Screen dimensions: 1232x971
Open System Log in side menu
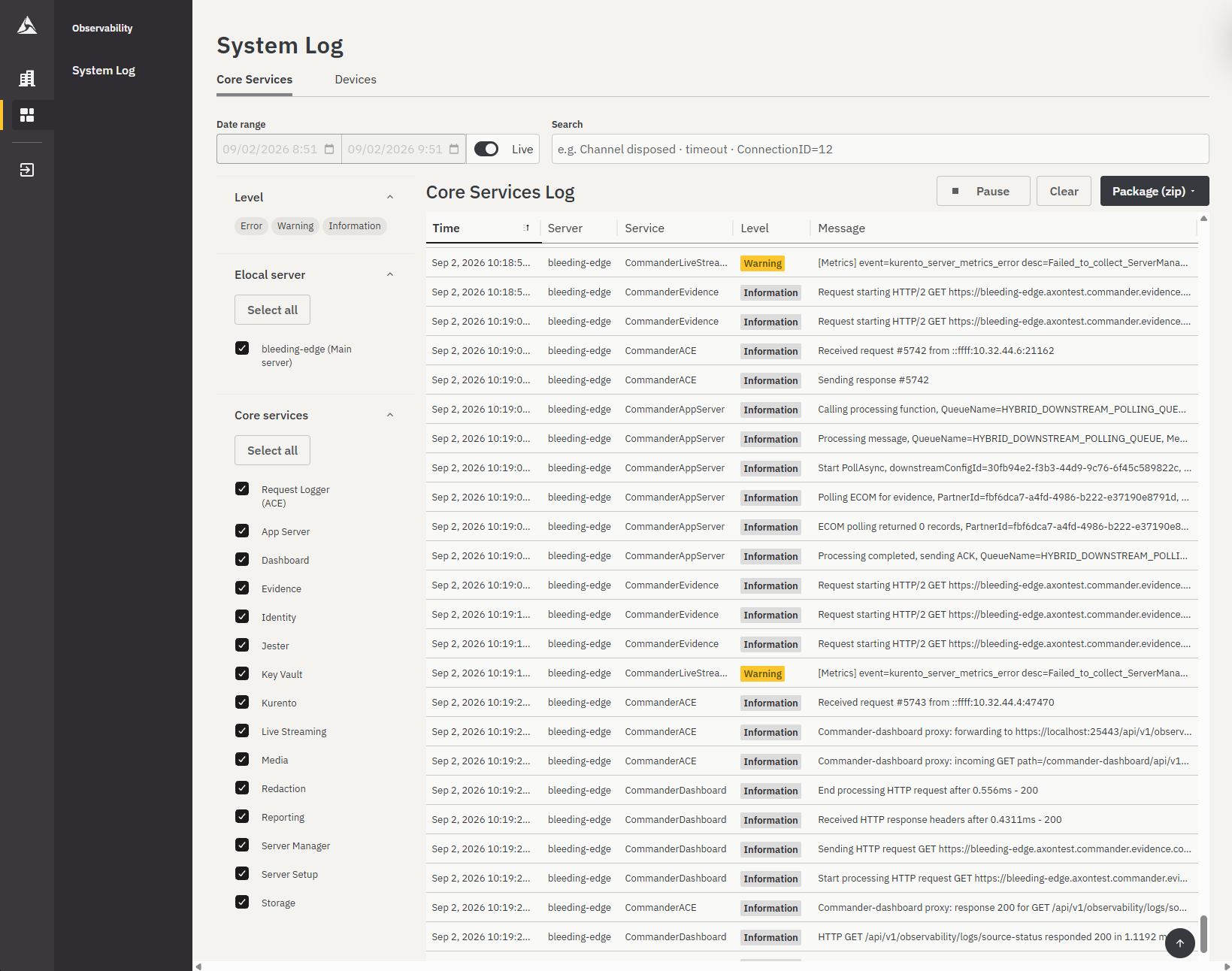tap(104, 71)
